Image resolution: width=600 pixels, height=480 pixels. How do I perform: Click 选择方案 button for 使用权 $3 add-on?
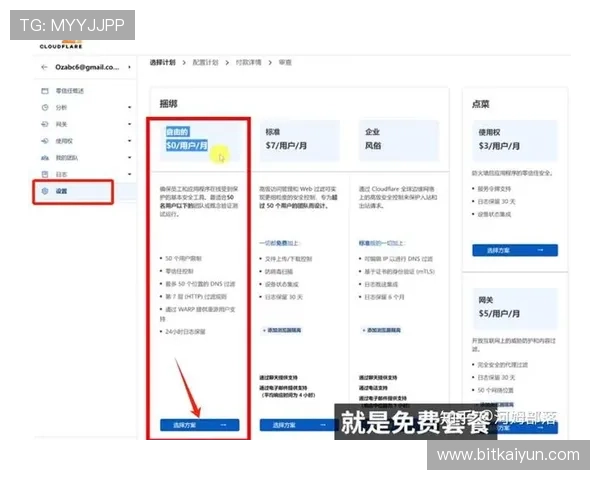click(x=515, y=250)
